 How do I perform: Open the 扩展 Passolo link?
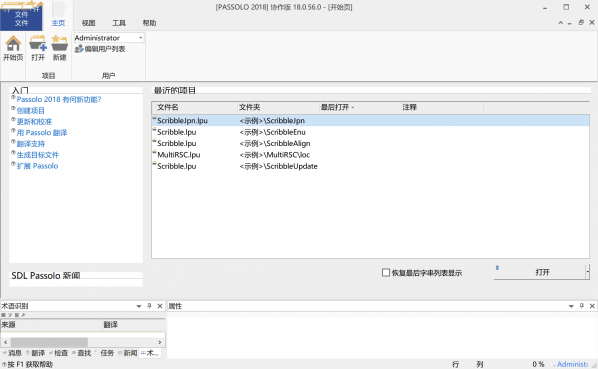pos(37,166)
